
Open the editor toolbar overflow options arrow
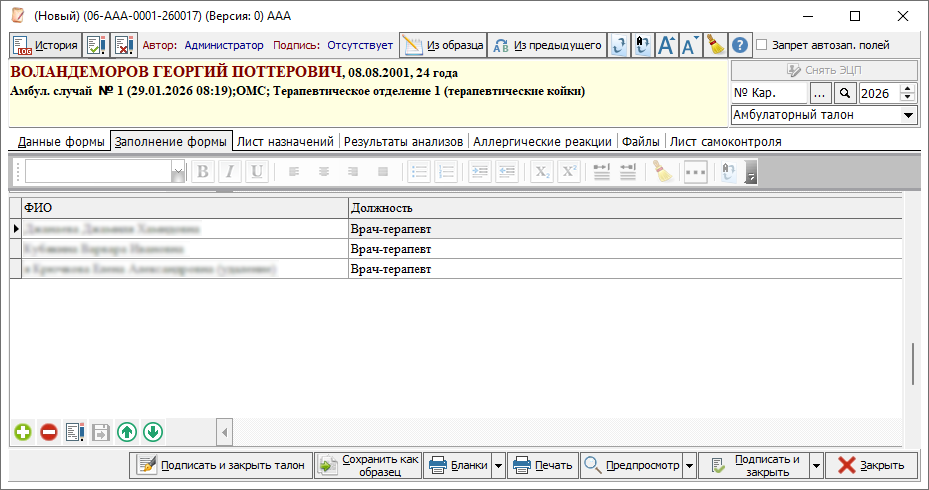coord(751,172)
